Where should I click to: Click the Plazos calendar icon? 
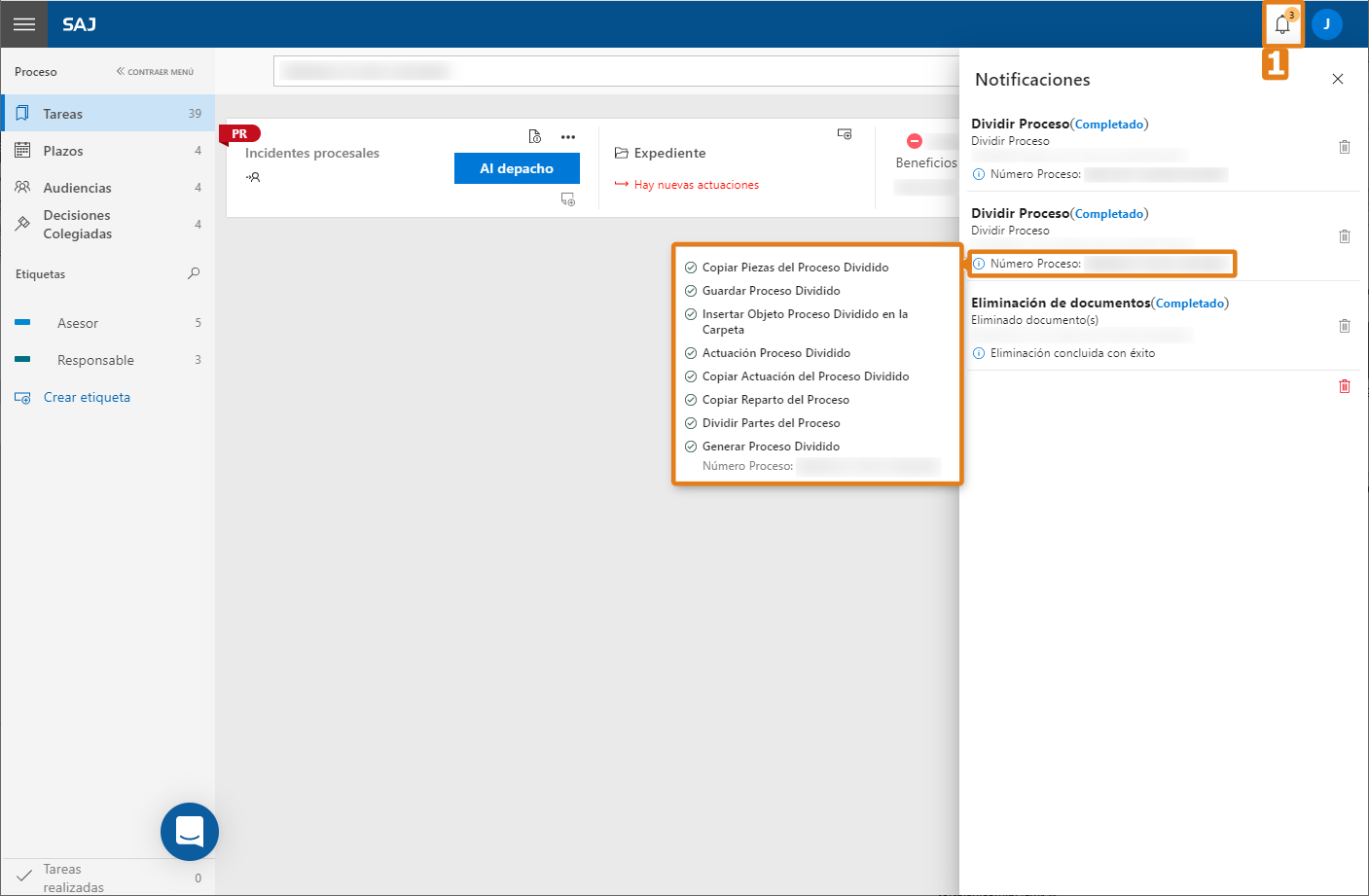[22, 151]
